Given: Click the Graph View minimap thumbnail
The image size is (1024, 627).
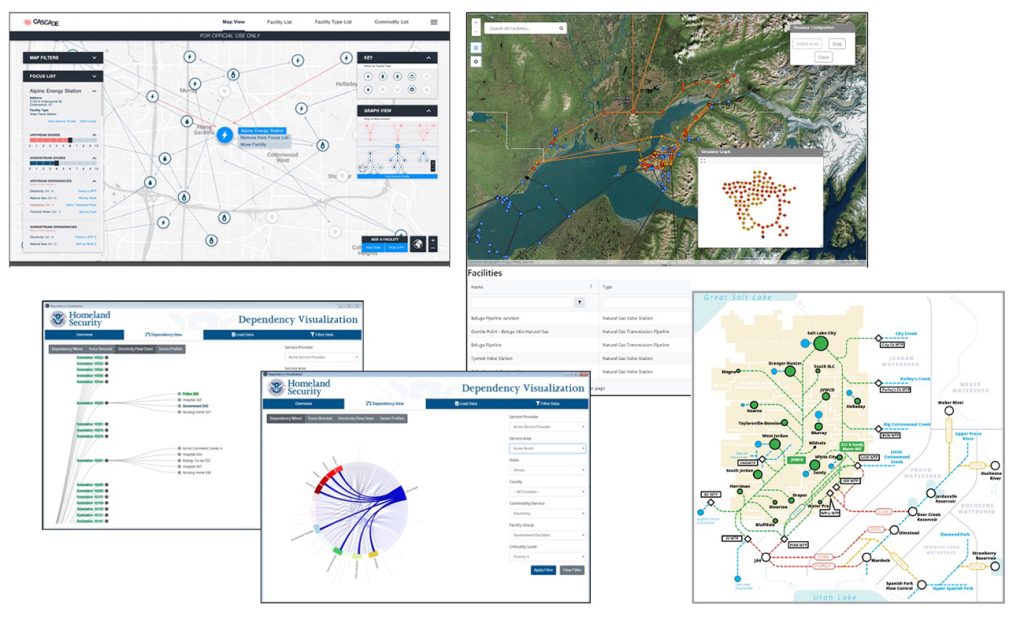Looking at the screenshot, I should [x=397, y=149].
